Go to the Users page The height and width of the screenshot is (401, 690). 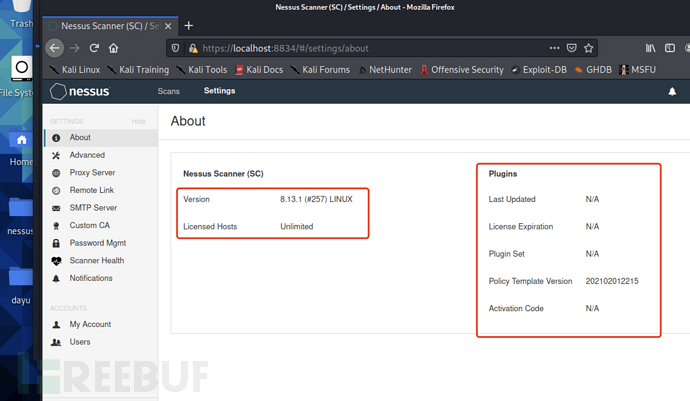click(80, 342)
